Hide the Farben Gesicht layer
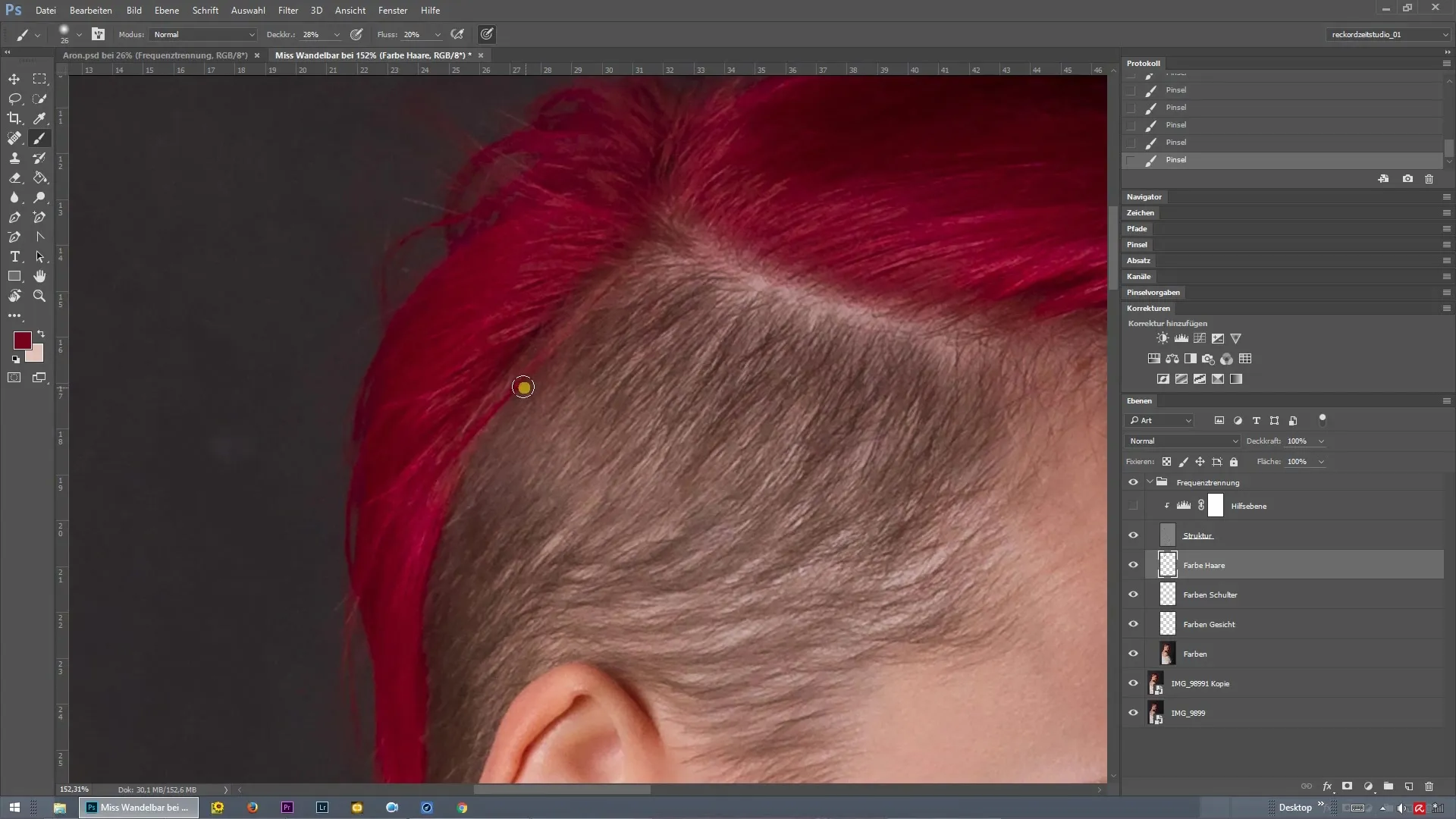 [1133, 624]
